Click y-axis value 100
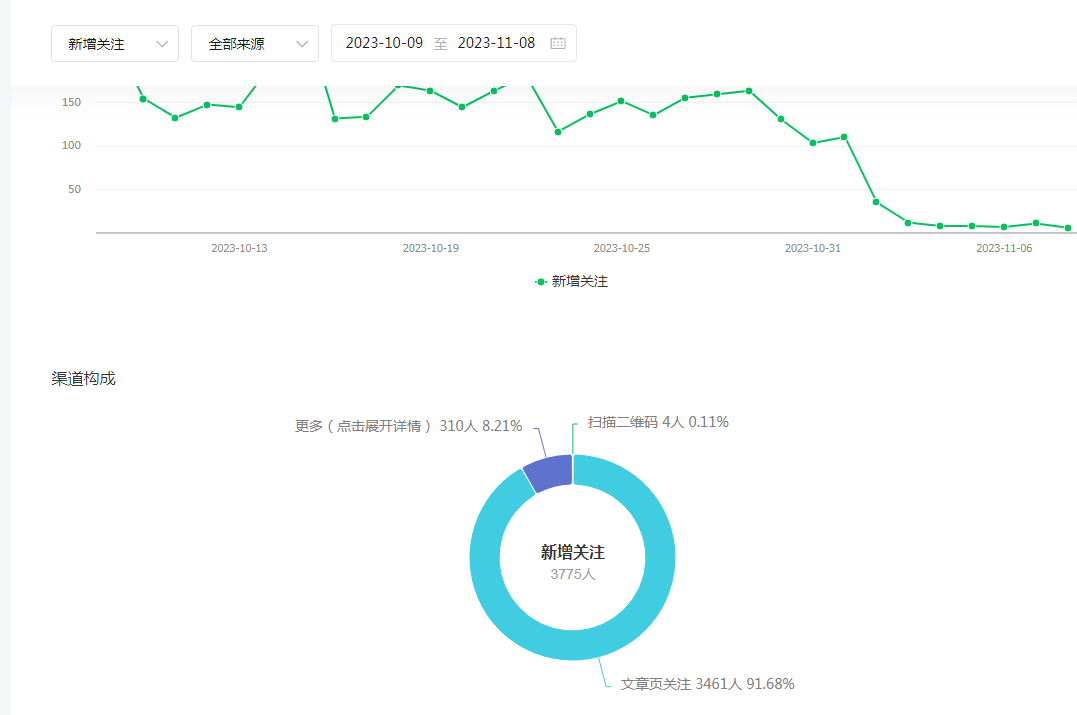The width and height of the screenshot is (1077, 715). 71,146
